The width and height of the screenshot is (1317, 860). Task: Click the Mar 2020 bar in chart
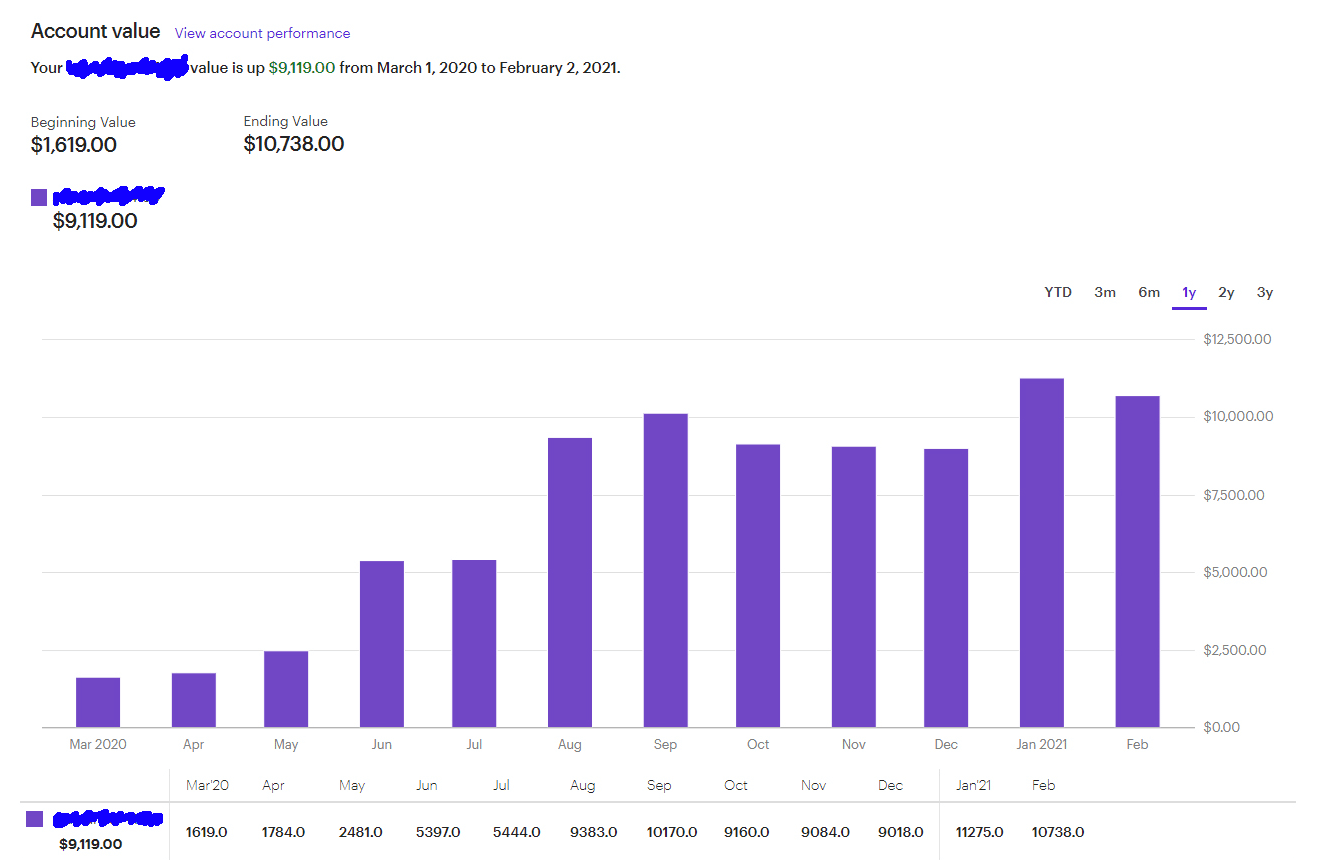pyautogui.click(x=98, y=702)
